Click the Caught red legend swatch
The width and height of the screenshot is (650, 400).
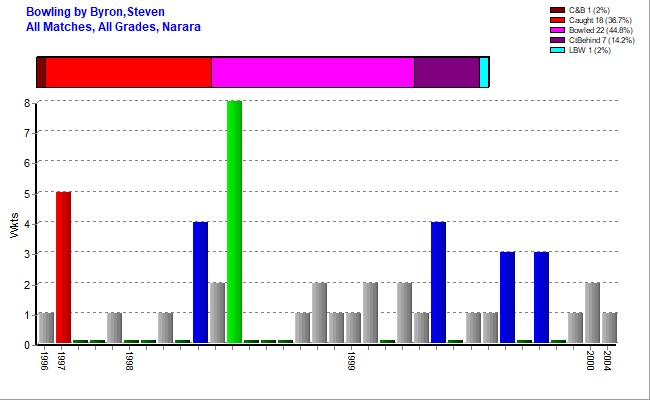click(x=557, y=20)
